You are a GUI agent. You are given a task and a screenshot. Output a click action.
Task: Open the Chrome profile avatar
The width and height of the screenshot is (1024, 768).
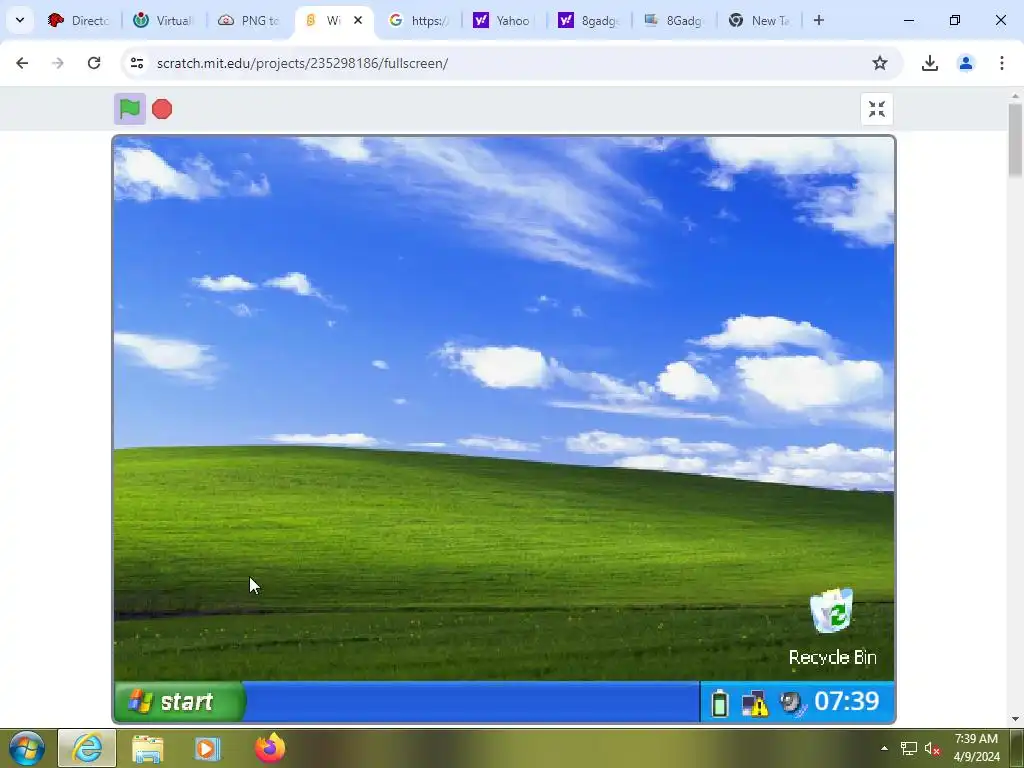click(965, 63)
